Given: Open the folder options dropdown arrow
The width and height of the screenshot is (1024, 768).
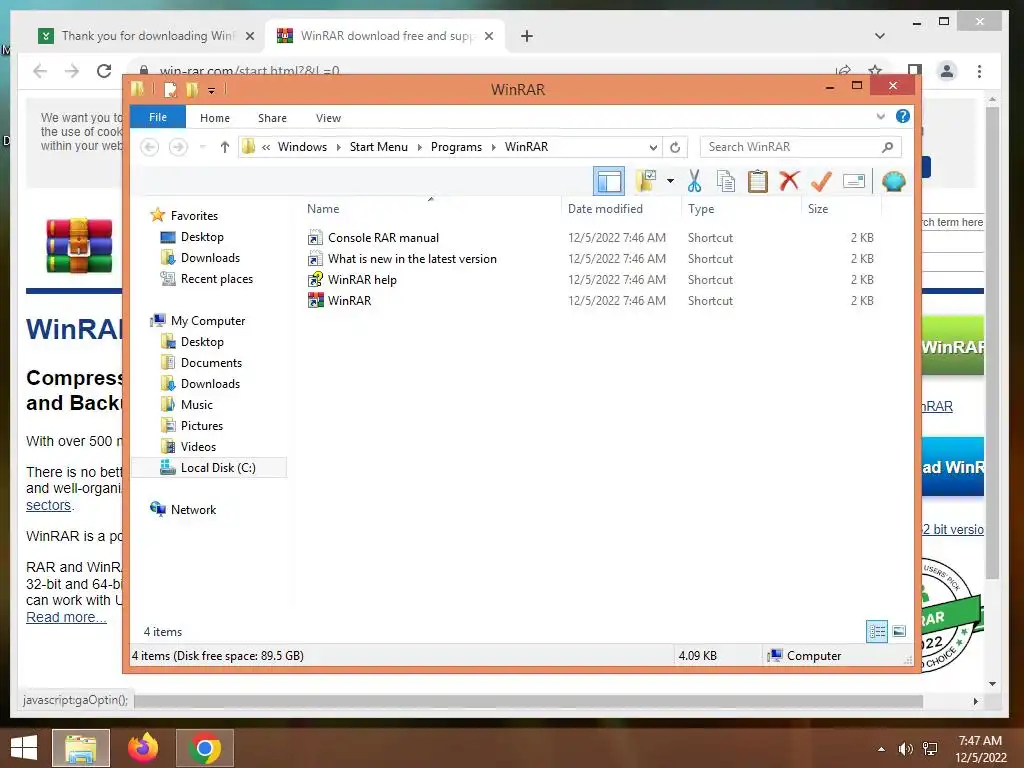Looking at the screenshot, I should tap(670, 181).
